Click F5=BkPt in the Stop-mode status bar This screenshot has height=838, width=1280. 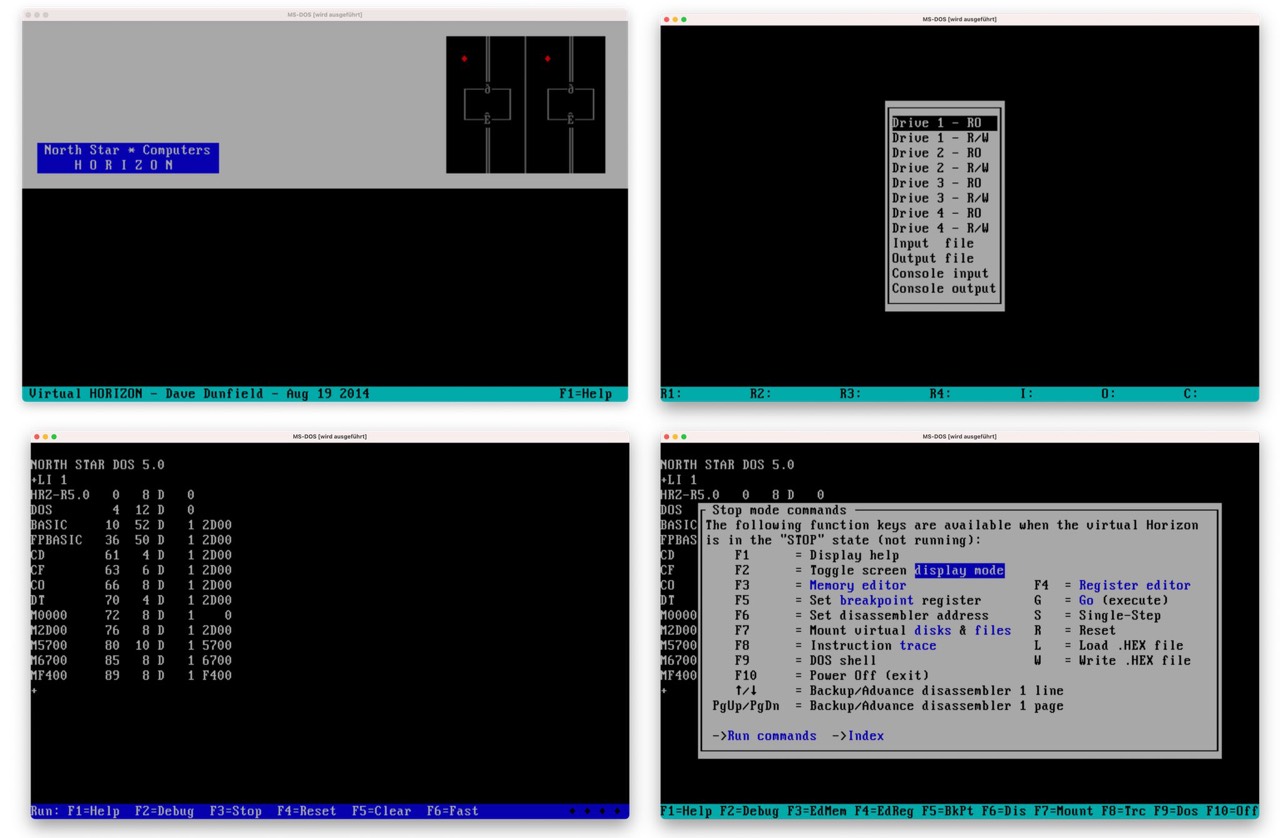(x=948, y=811)
